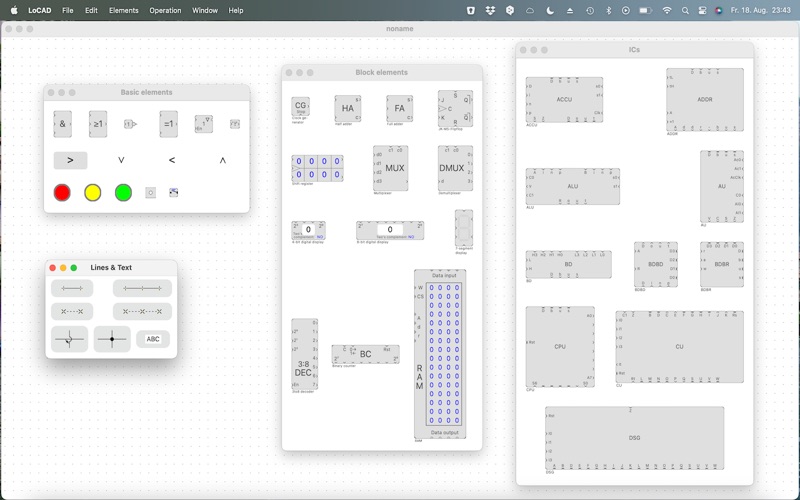Set orientation downward with the V button
800x500 pixels.
[121, 160]
